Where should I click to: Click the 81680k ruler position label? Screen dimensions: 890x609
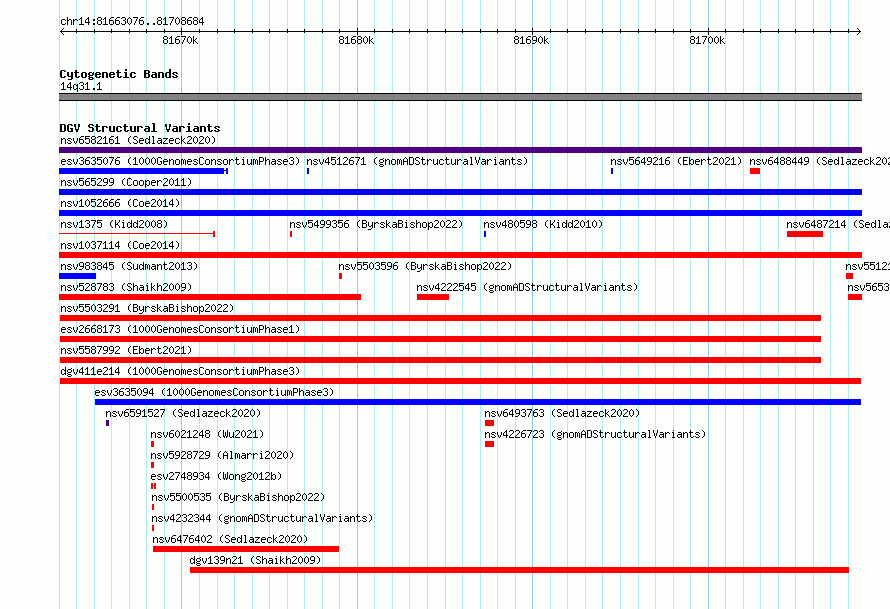[x=356, y=40]
